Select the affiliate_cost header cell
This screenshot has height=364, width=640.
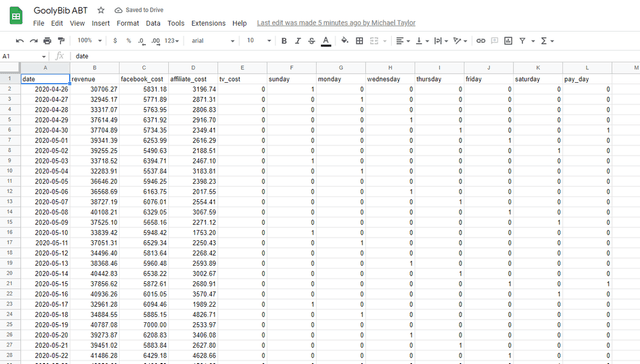point(193,79)
